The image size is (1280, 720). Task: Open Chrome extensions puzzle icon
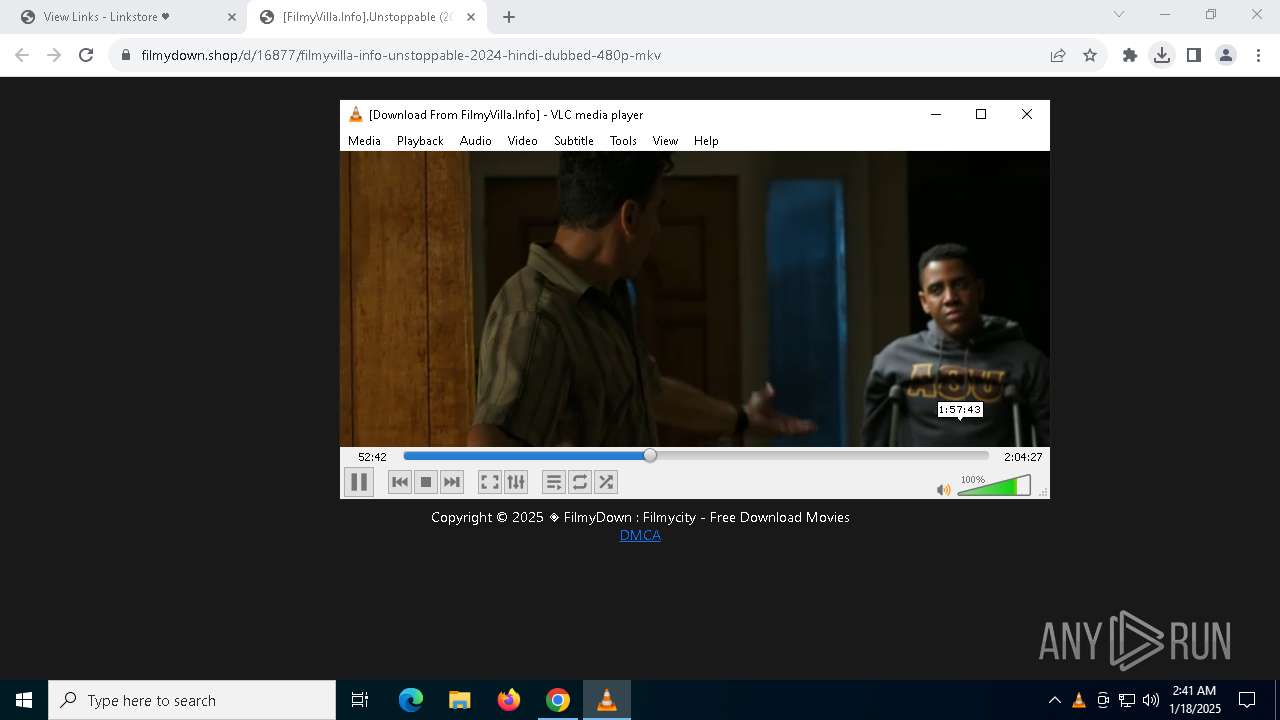point(1130,55)
